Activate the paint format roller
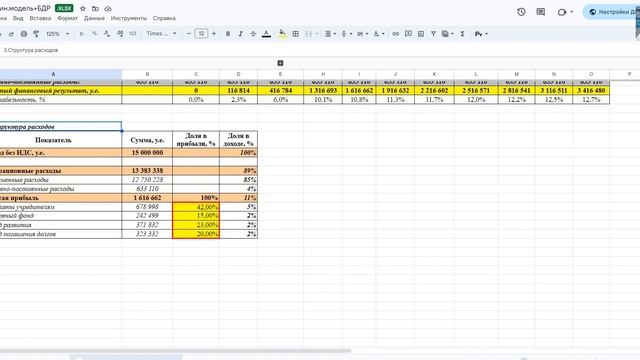Viewport: 640px width, 360px height. (x=36, y=34)
